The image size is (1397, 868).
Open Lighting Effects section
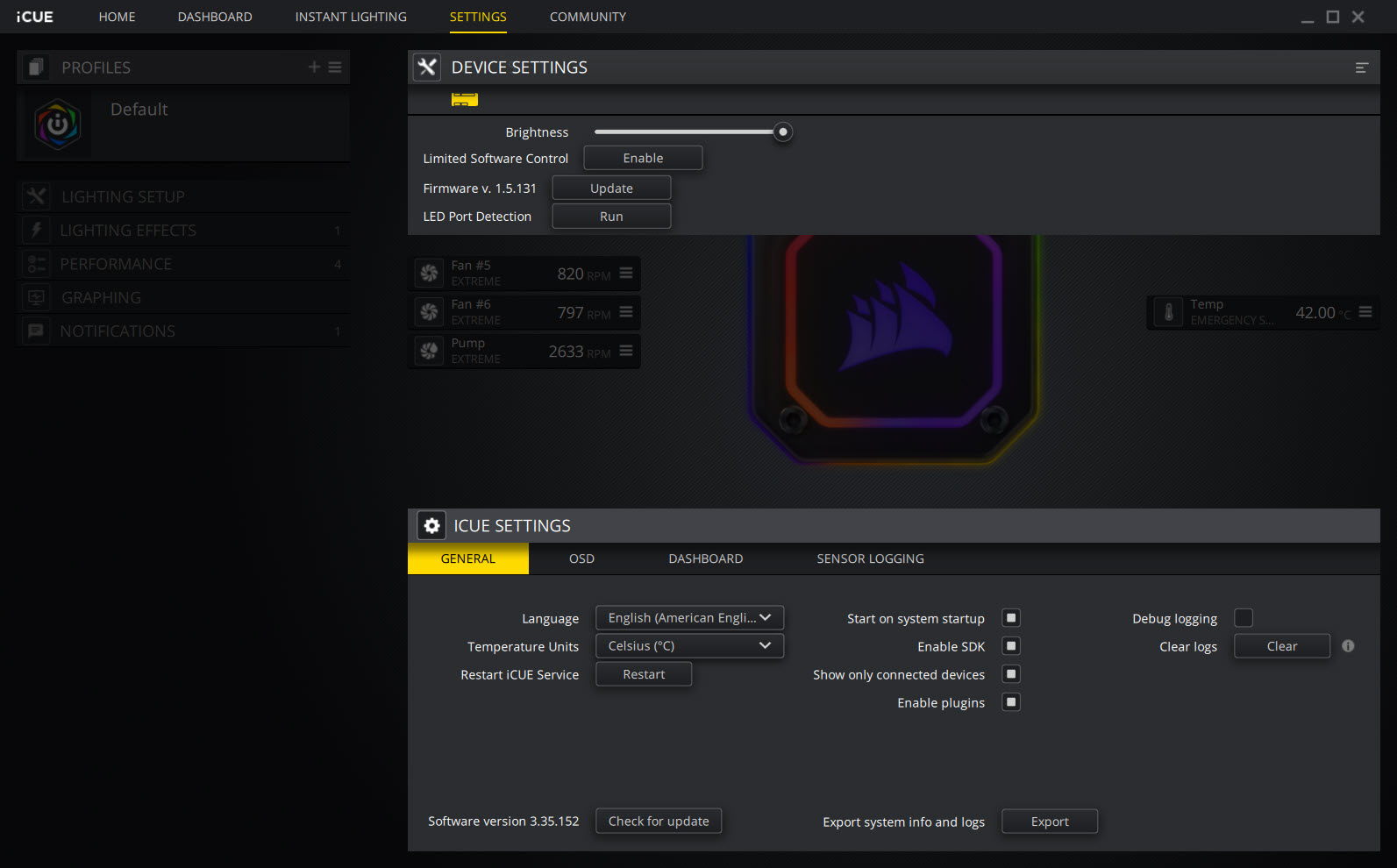(183, 231)
